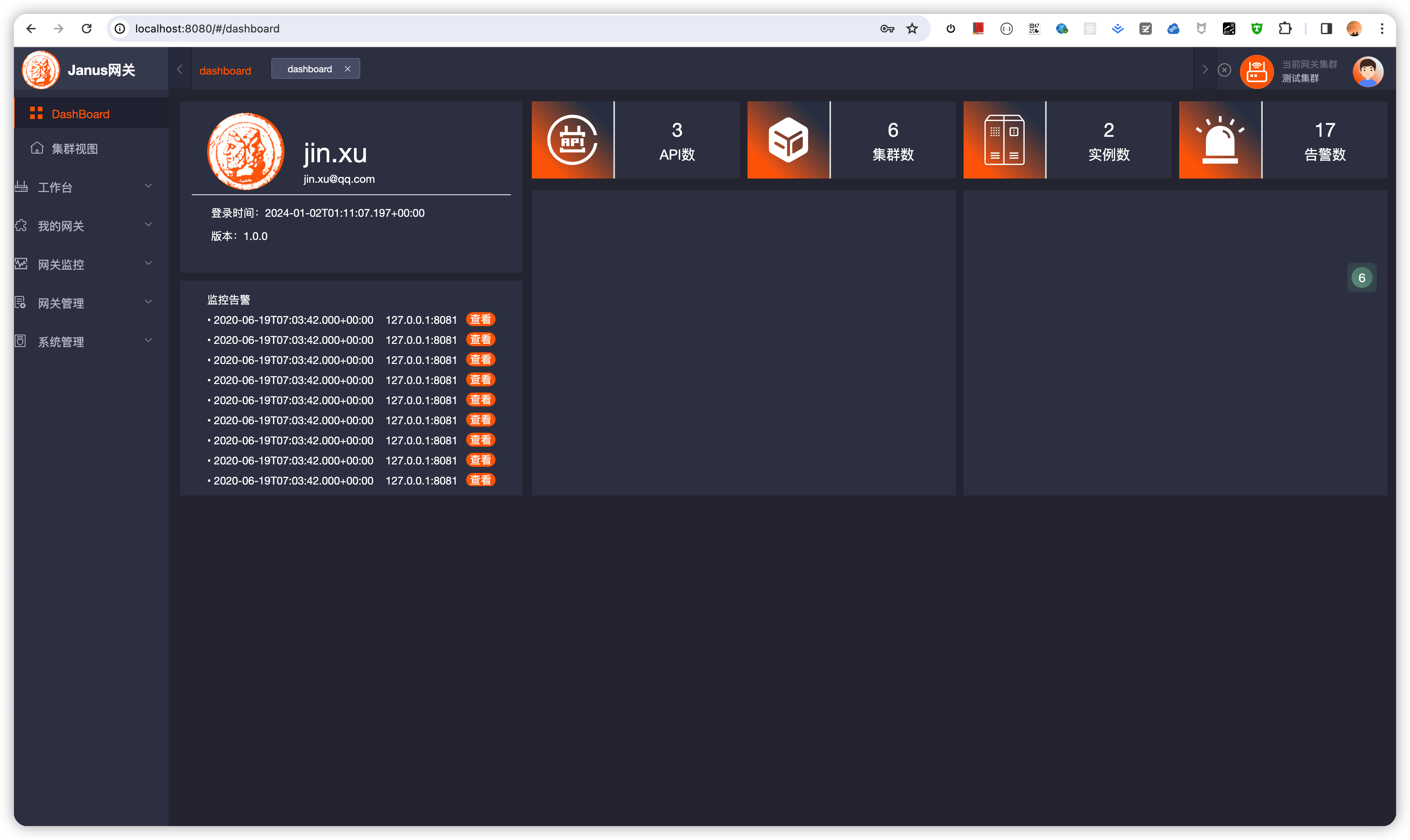This screenshot has height=840, width=1410.
Task: Click the Janus gateway logo
Action: 41,70
